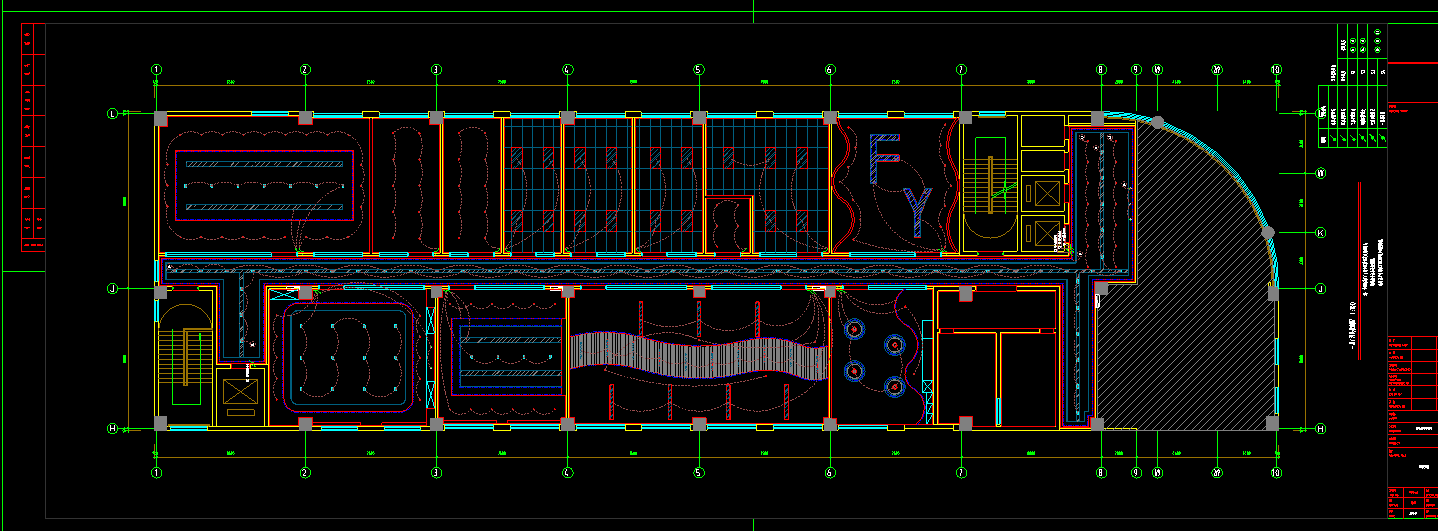Click the gray column at axis 4 and L

(x=567, y=117)
